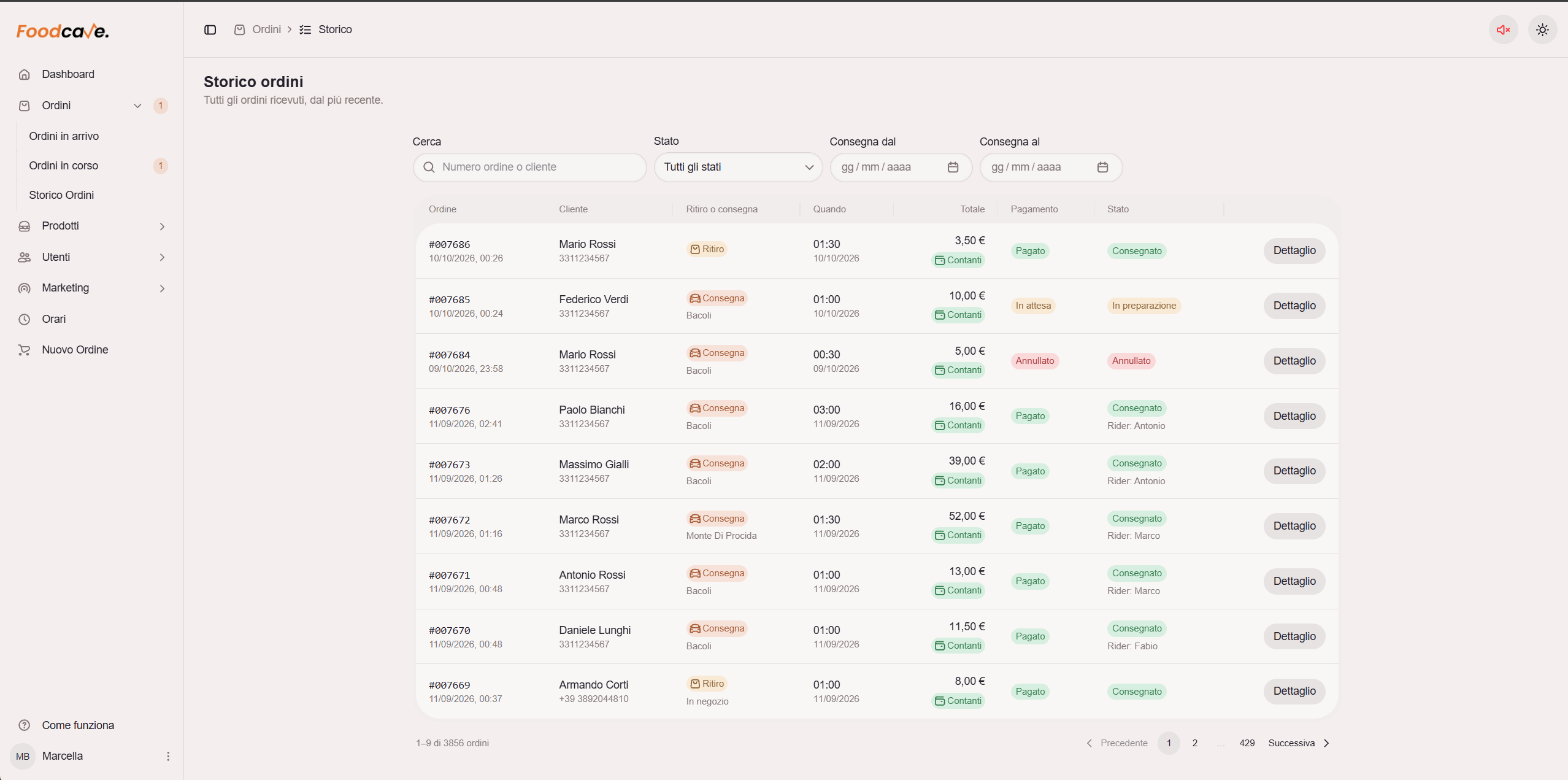Toggle light/dark theme sun icon
Viewport: 1568px width, 780px height.
click(1542, 29)
